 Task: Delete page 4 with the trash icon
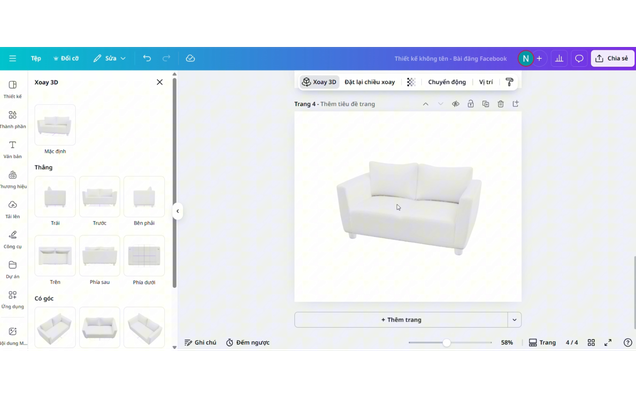(x=501, y=104)
